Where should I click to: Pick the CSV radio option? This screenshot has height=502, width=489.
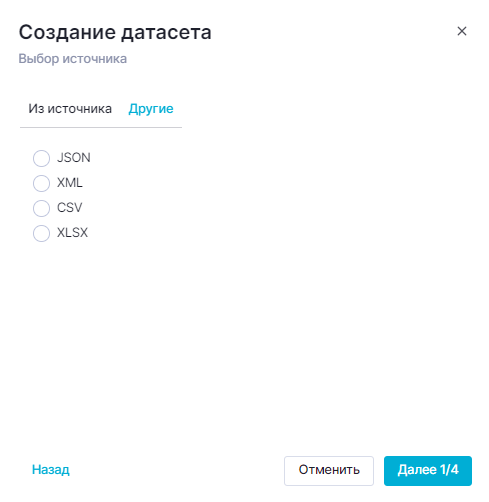(x=41, y=208)
